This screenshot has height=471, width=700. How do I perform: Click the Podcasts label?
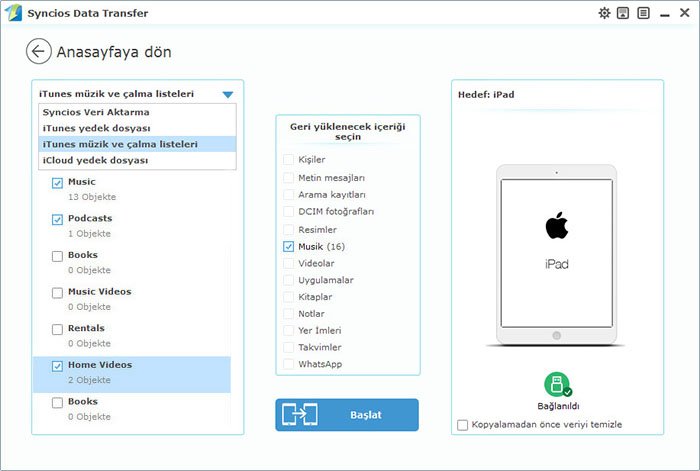pos(90,218)
